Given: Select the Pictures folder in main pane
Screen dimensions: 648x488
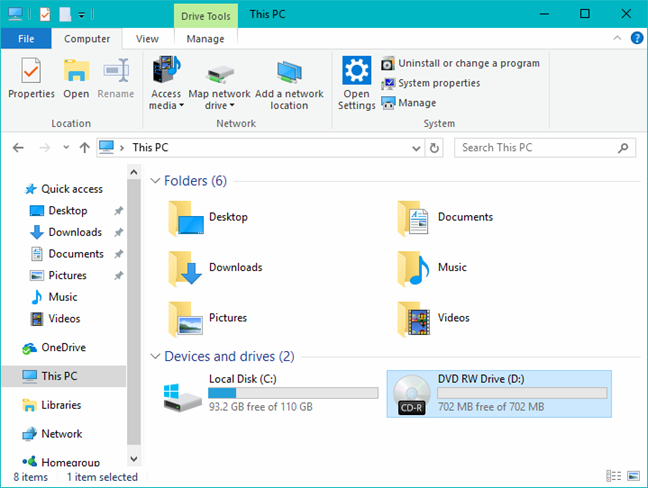Looking at the screenshot, I should (208, 319).
